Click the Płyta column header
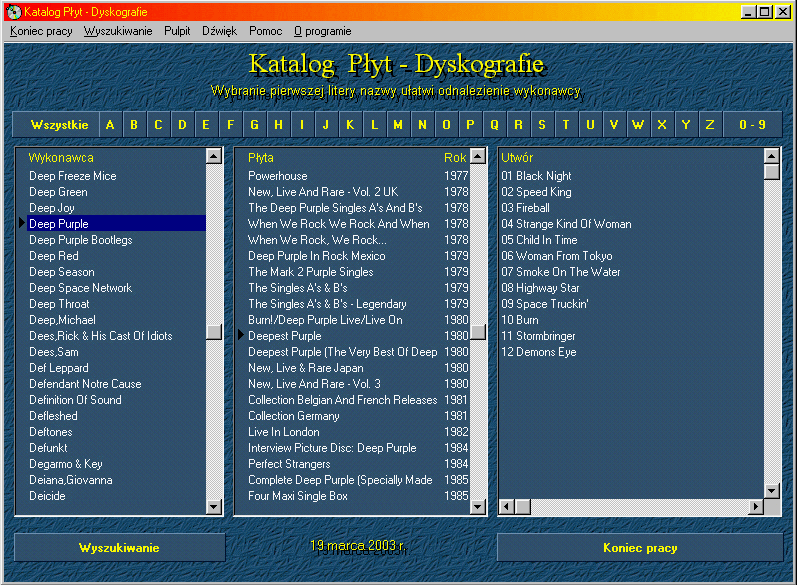797x585 pixels. pyautogui.click(x=261, y=158)
